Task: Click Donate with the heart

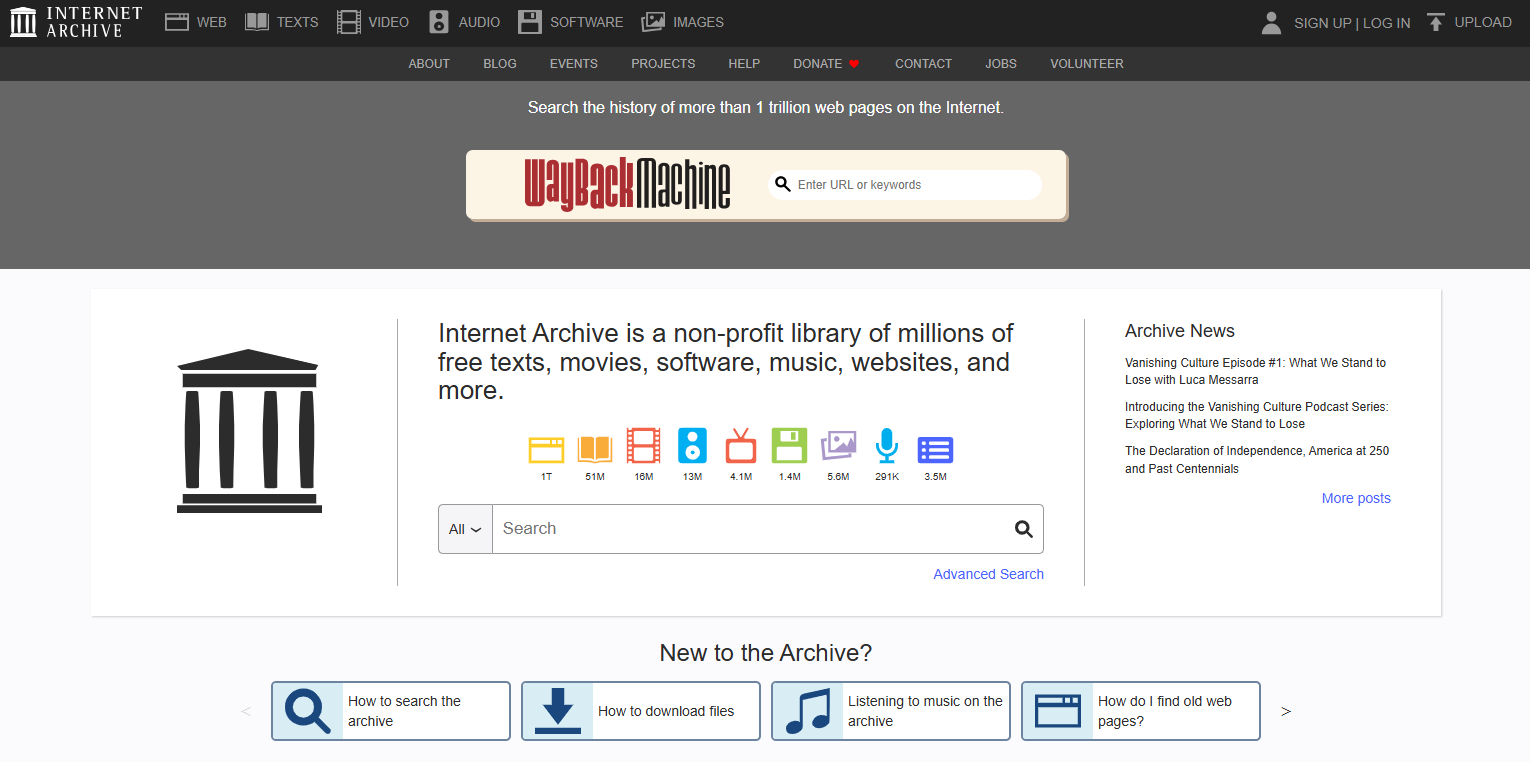Action: (826, 63)
